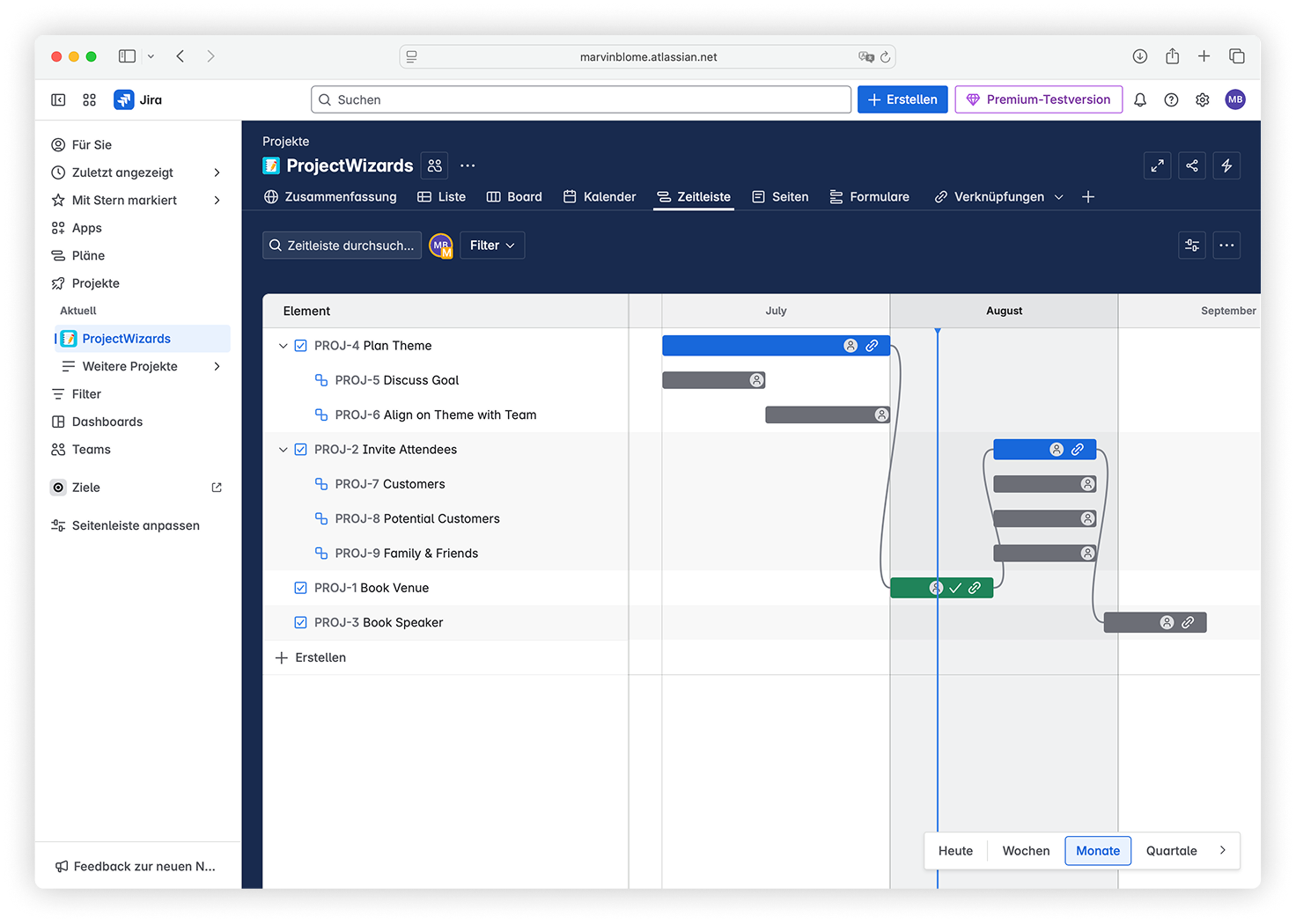Collapse the PROJ-2 Invite Attendees subtasks
1296x924 pixels.
click(283, 449)
